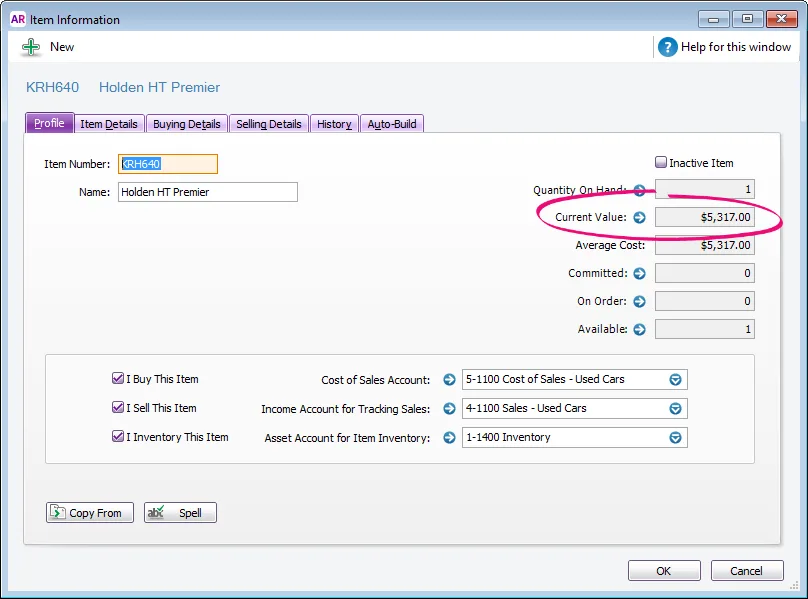Image resolution: width=808 pixels, height=599 pixels.
Task: Open Asset Account for Item Inventory dropdown
Action: pyautogui.click(x=675, y=438)
